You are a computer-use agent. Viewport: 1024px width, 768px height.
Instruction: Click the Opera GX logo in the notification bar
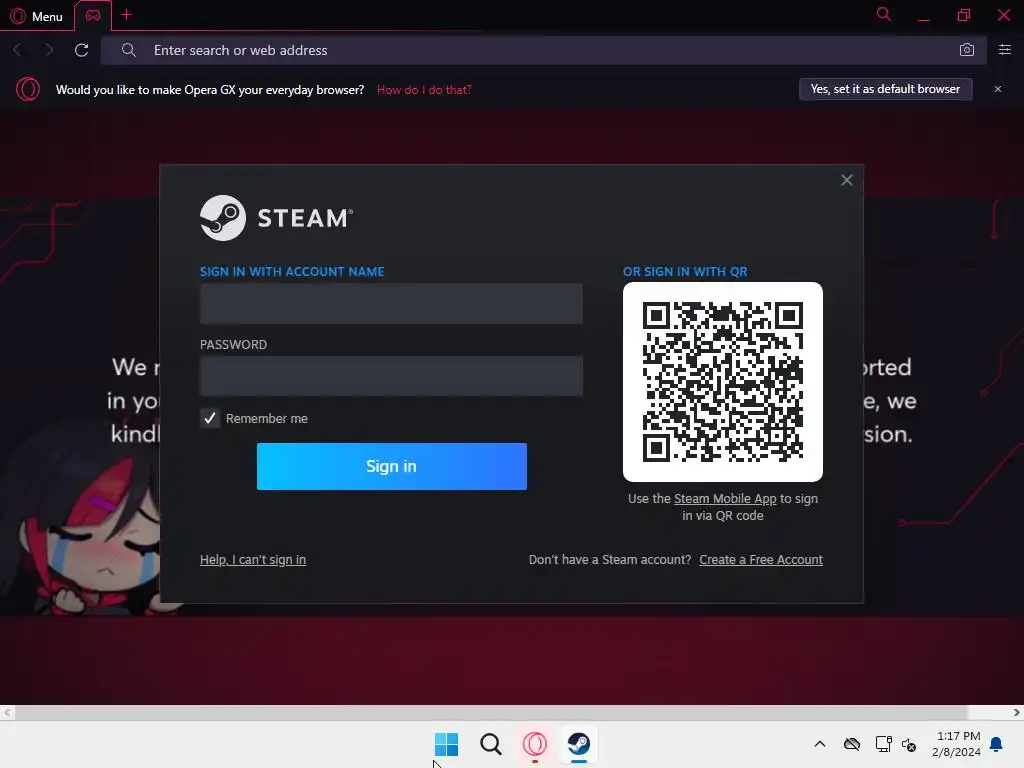27,89
